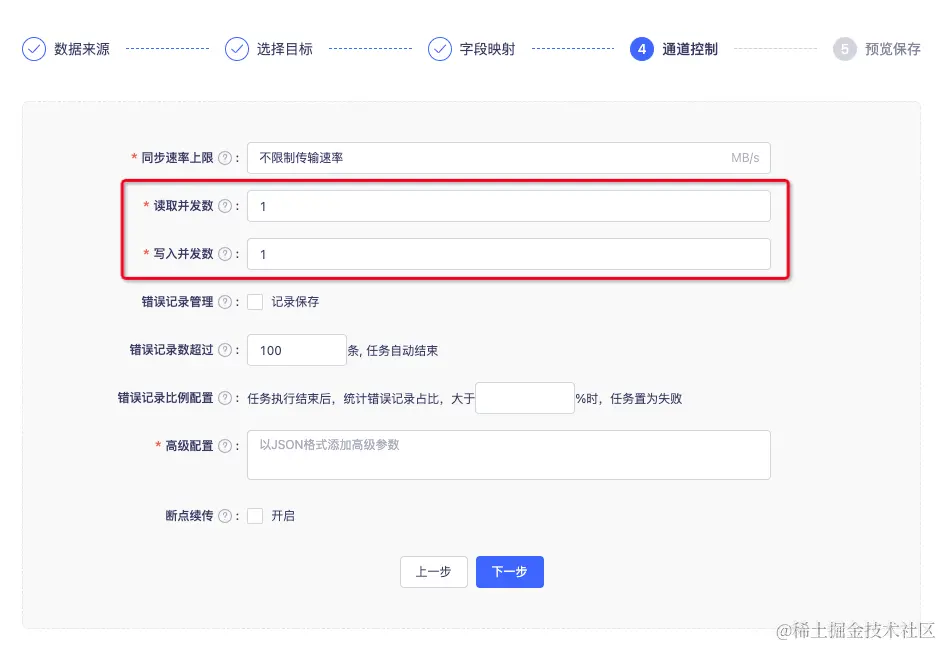Image resolution: width=942 pixels, height=647 pixels.
Task: Open help icon beside 断点续传
Action: pyautogui.click(x=225, y=516)
